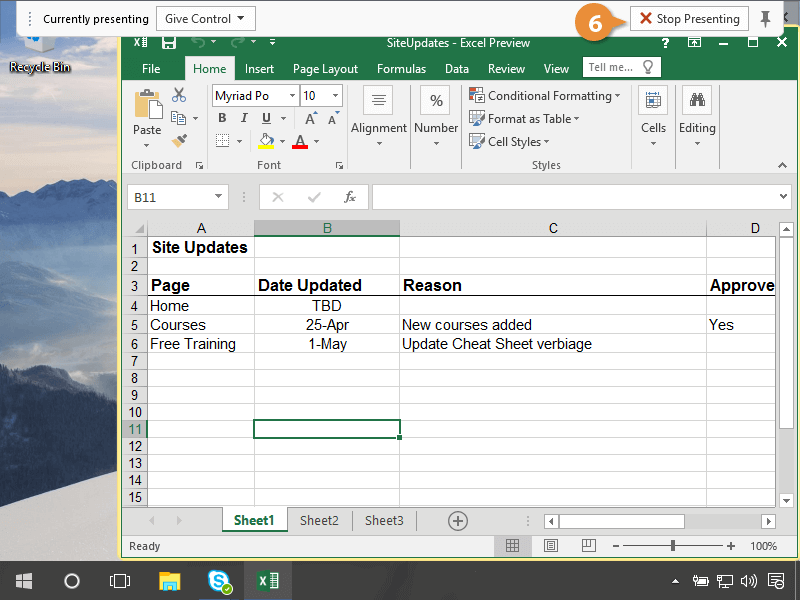Pin the presenting toolbar

(766, 19)
